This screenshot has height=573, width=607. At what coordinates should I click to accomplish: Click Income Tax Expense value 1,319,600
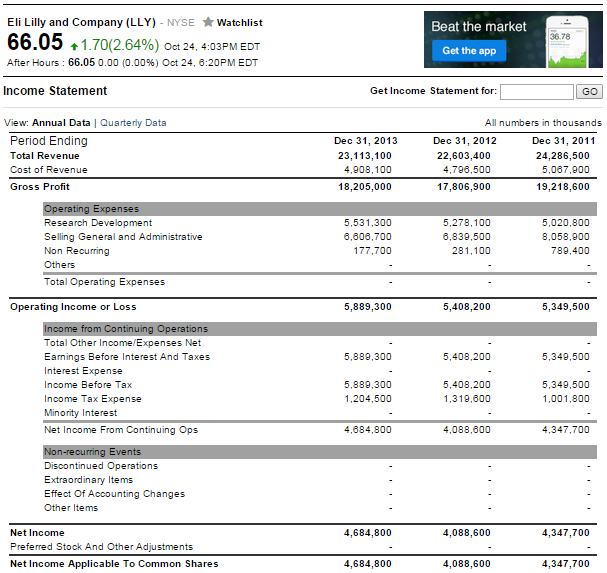tap(466, 398)
